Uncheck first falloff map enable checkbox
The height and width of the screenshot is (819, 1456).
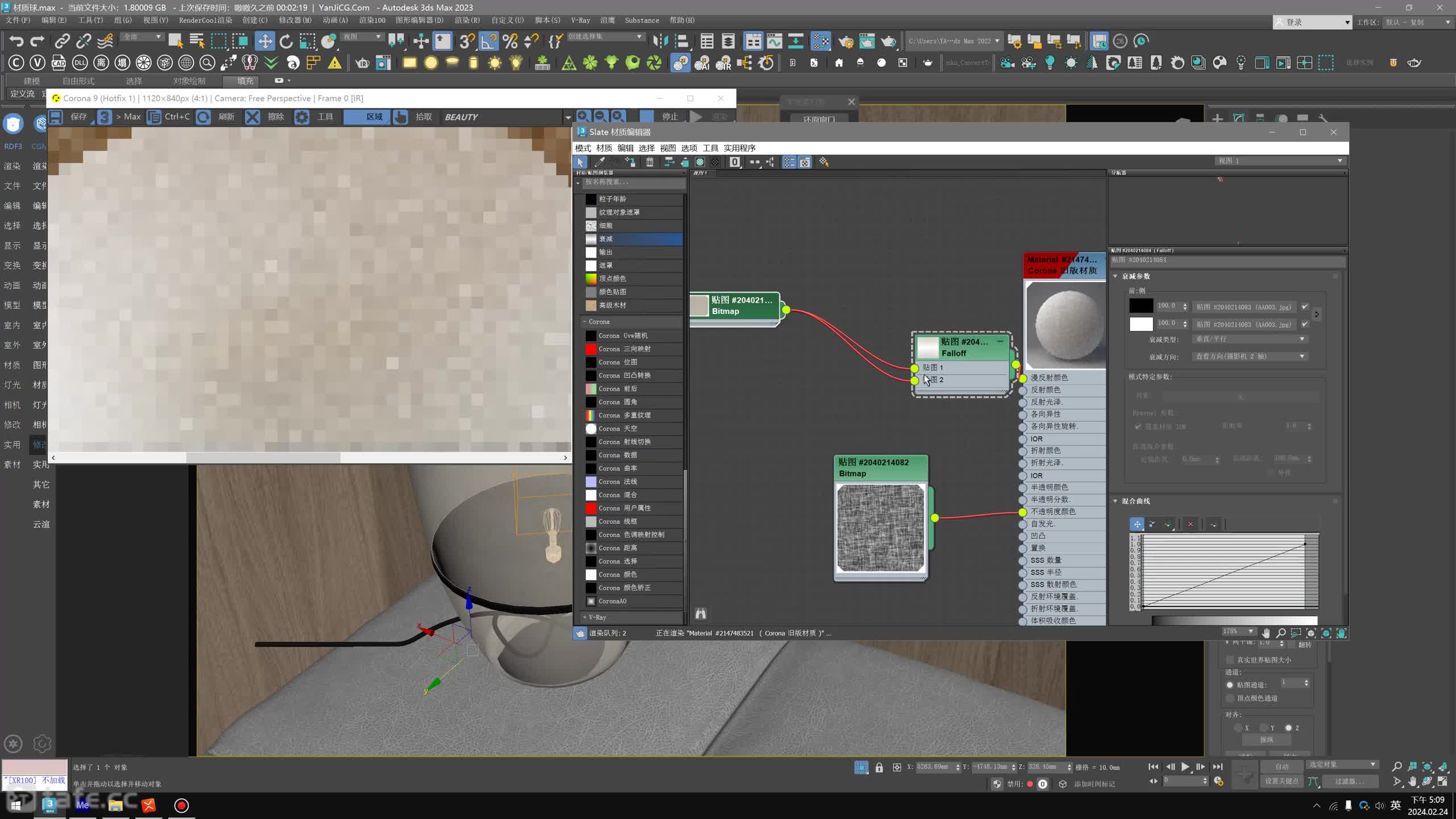(1305, 307)
